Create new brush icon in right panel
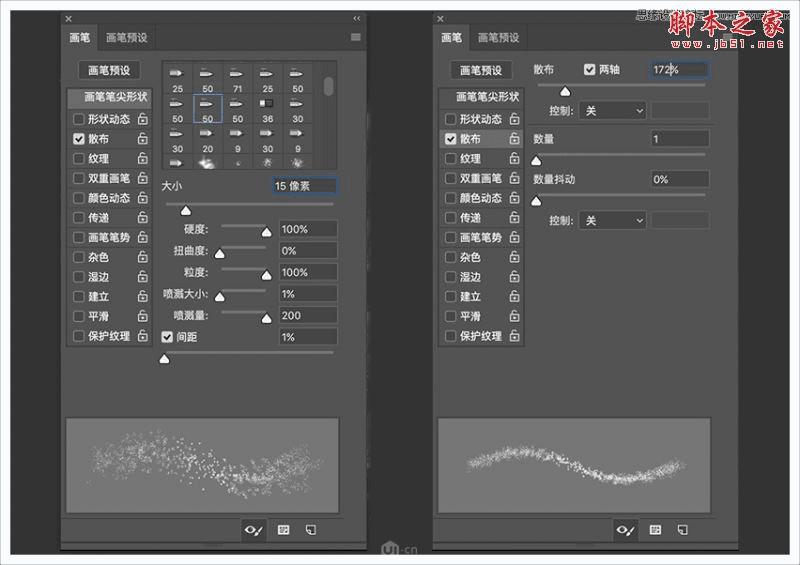 tap(683, 530)
